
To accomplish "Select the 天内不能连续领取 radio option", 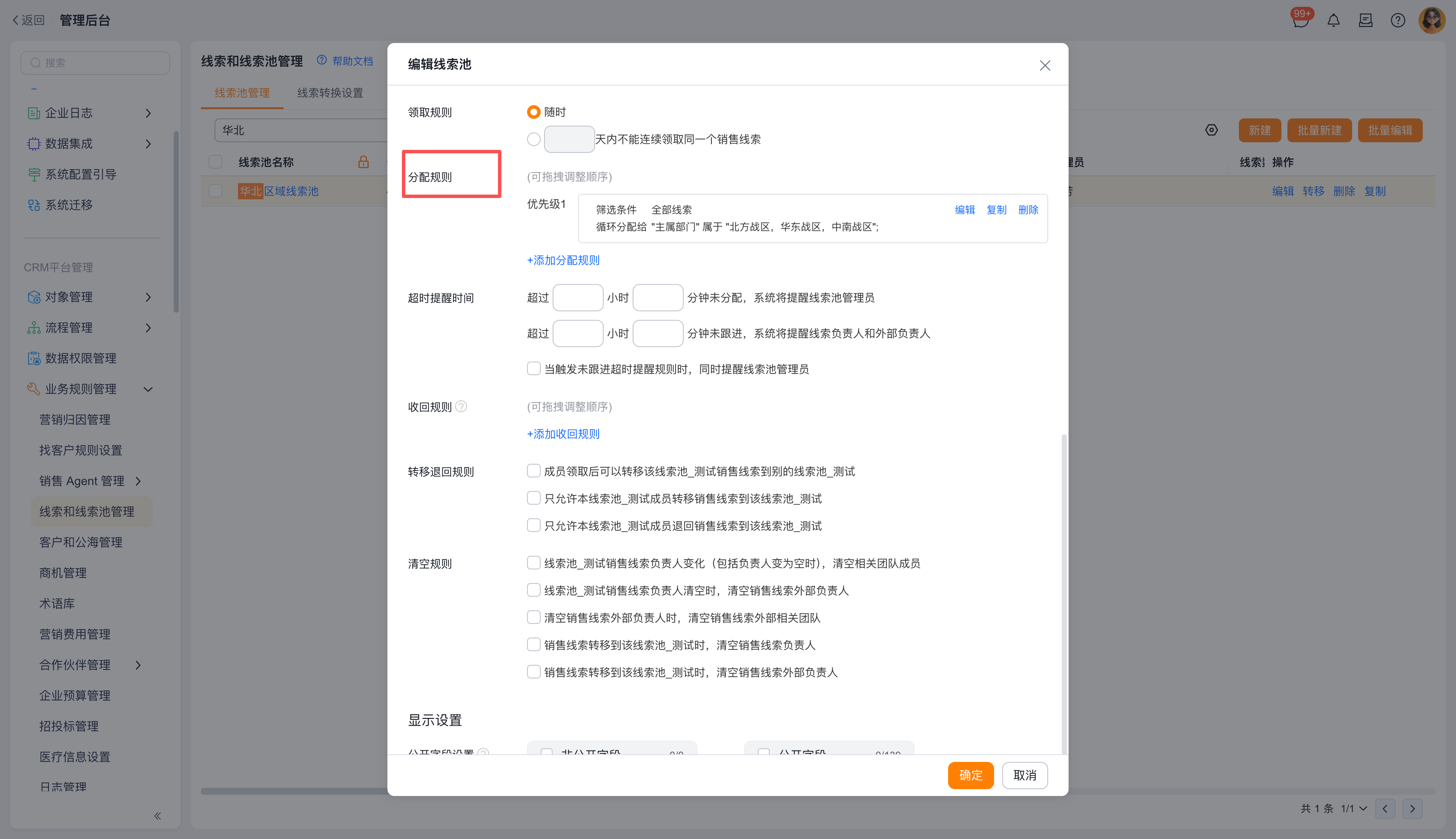I will click(534, 139).
